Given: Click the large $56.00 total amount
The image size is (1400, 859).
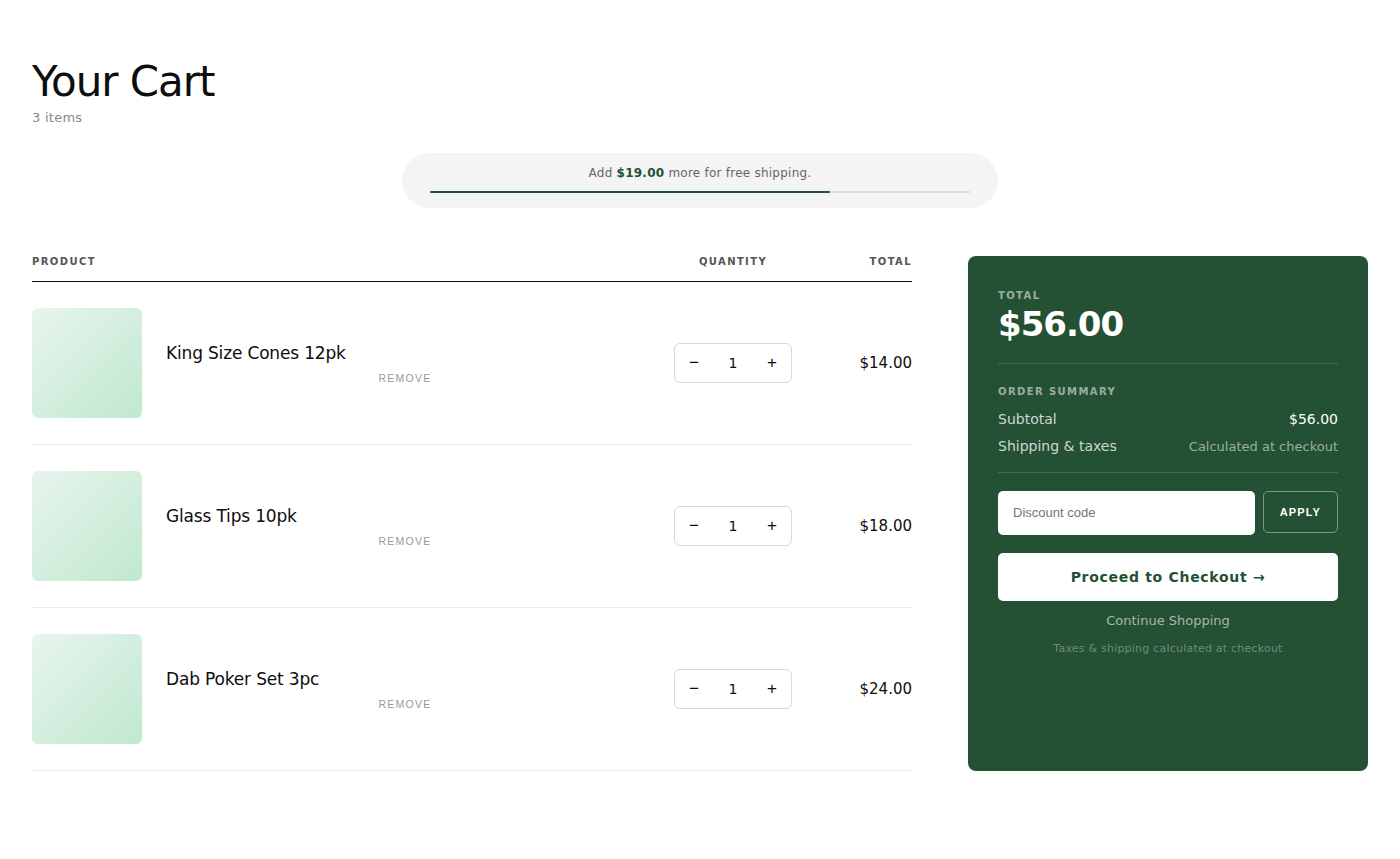Looking at the screenshot, I should [x=1061, y=325].
